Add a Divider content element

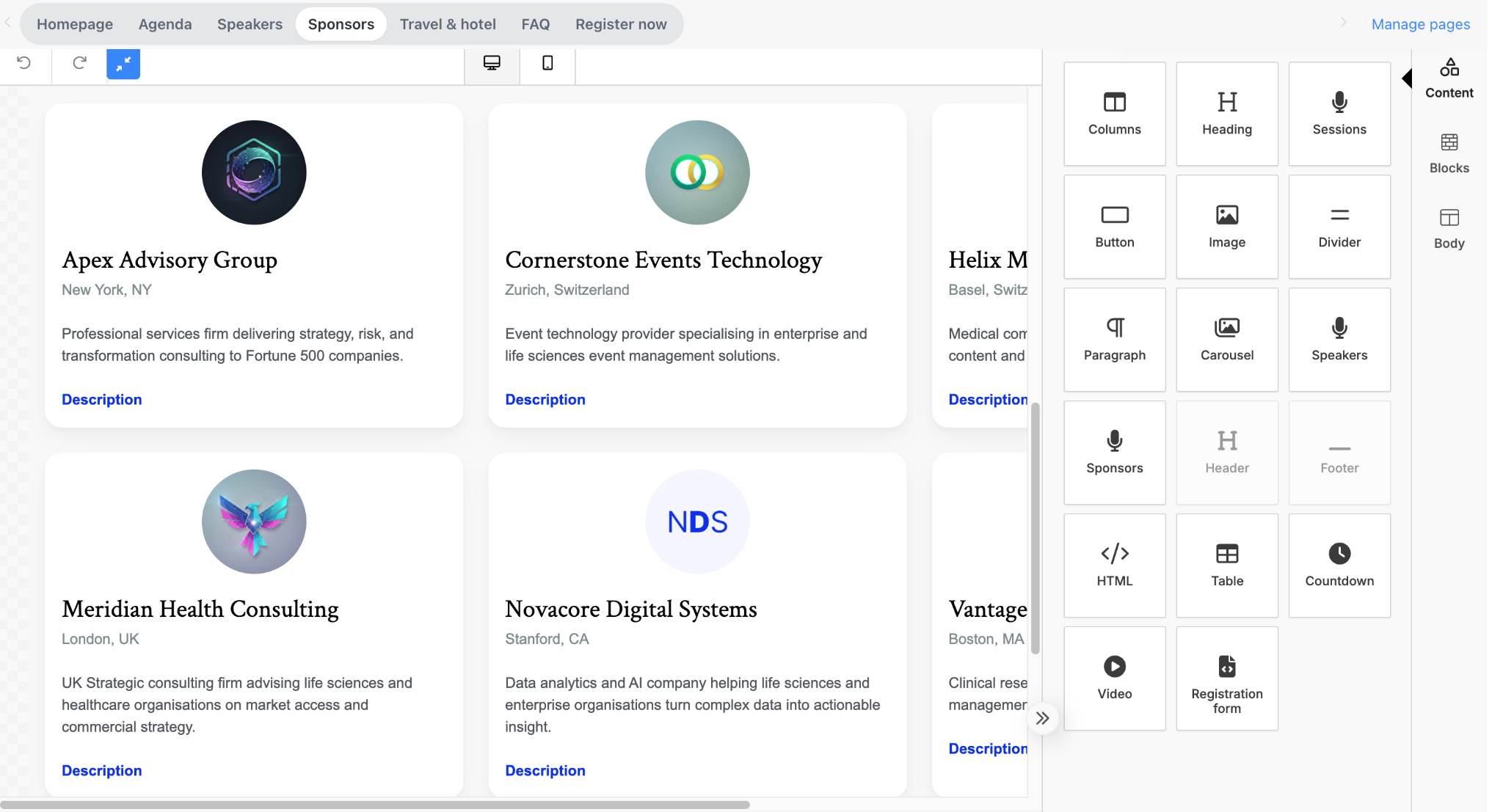tap(1339, 227)
